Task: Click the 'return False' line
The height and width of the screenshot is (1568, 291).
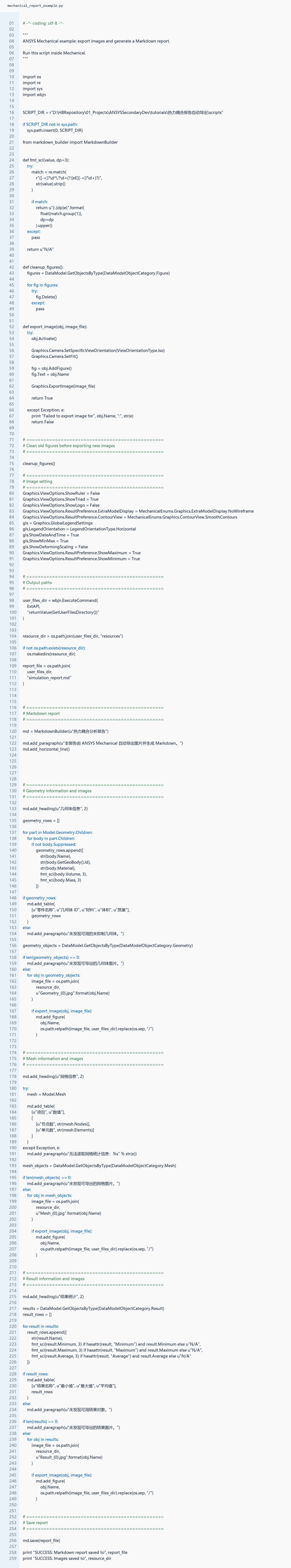Action: click(43, 422)
